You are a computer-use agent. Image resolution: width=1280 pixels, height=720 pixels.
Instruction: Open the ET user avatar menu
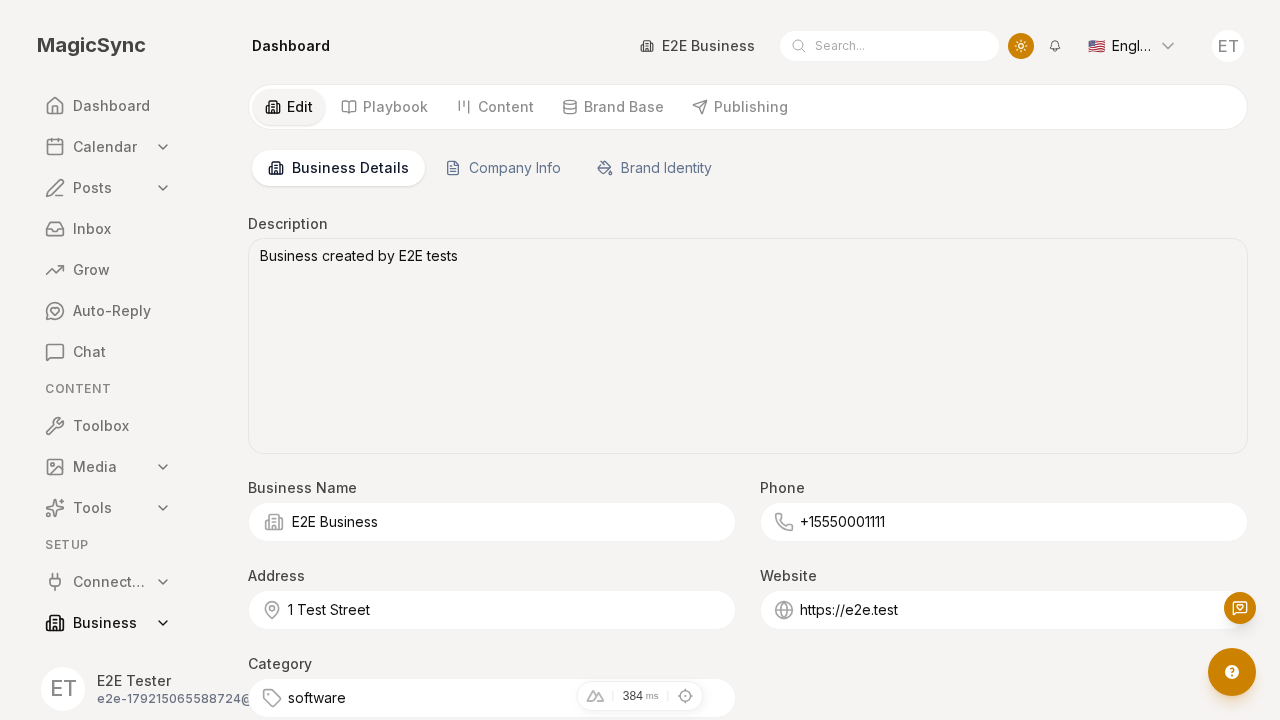tap(1228, 46)
